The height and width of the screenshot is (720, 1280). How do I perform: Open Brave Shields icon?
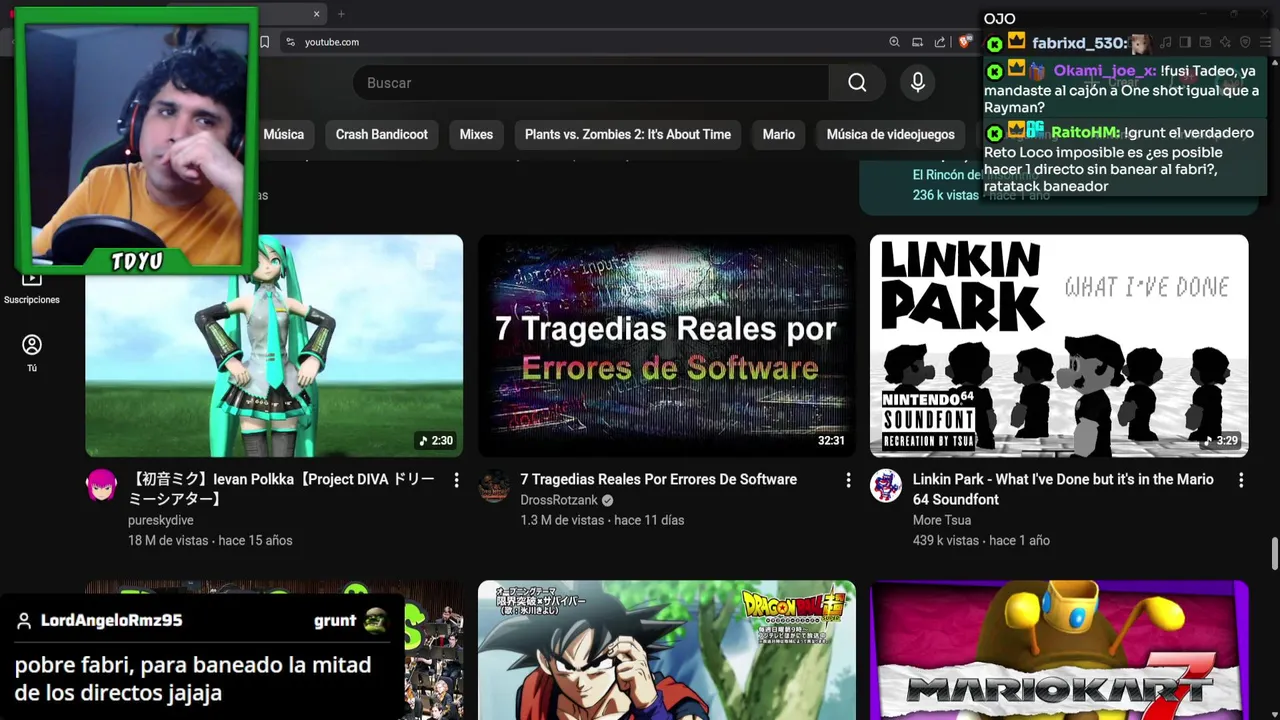coord(964,42)
